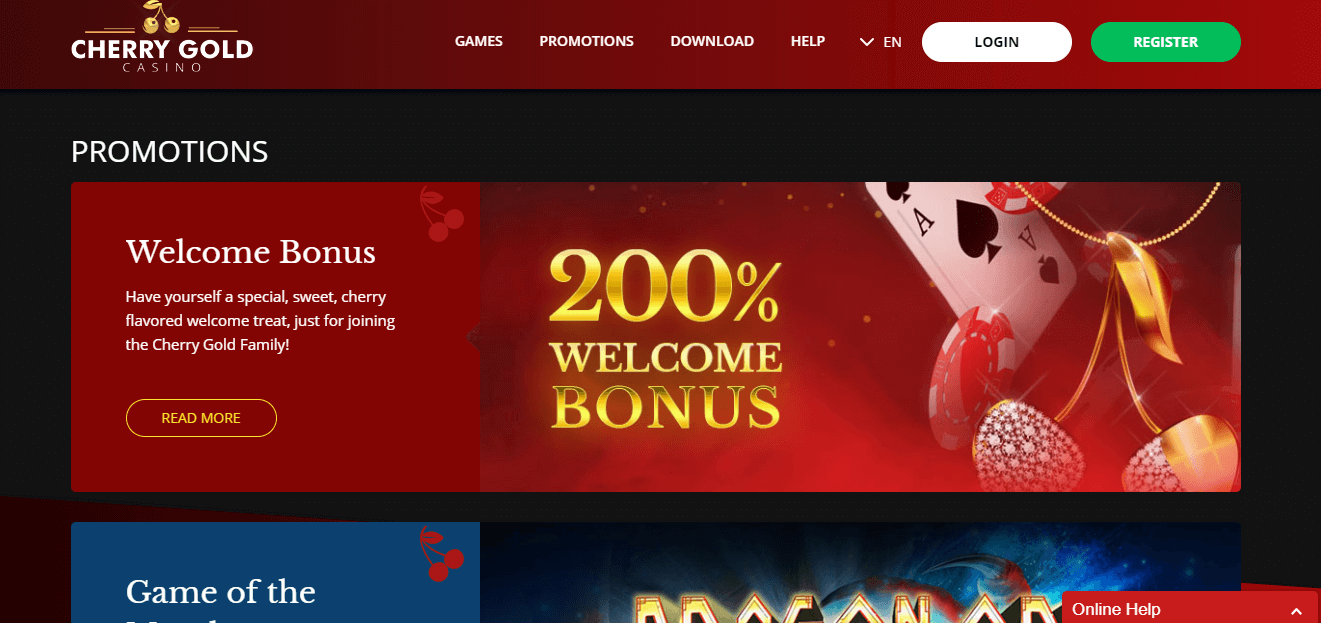Open the Game of the Month banner image

tap(860, 572)
